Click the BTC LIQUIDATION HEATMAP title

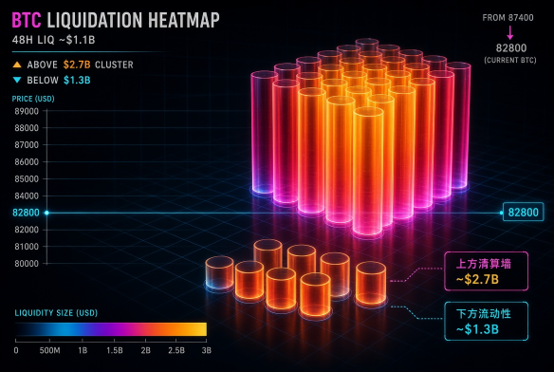click(x=116, y=20)
